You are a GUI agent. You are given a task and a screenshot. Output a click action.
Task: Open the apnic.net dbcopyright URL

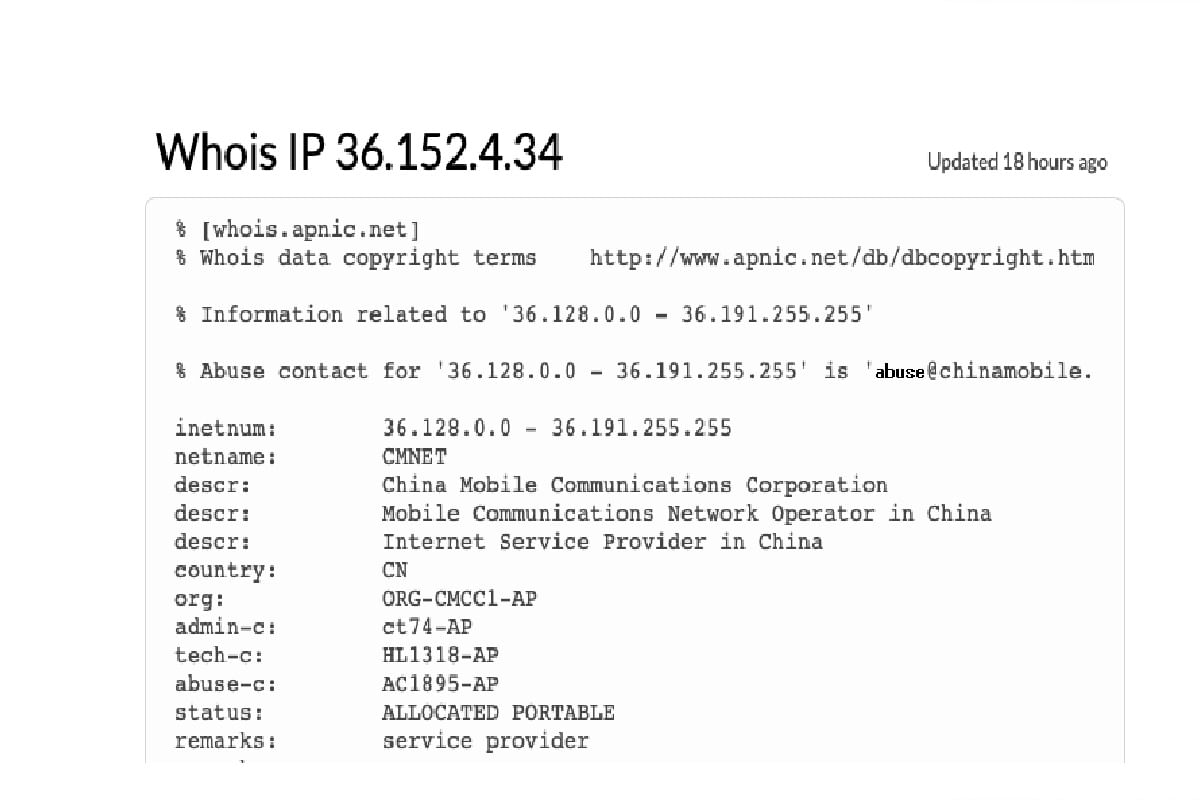pyautogui.click(x=841, y=258)
